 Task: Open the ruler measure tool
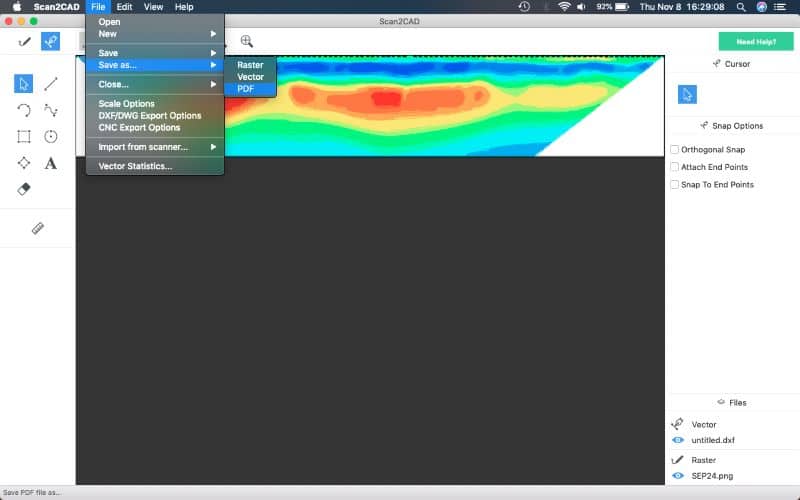click(38, 228)
